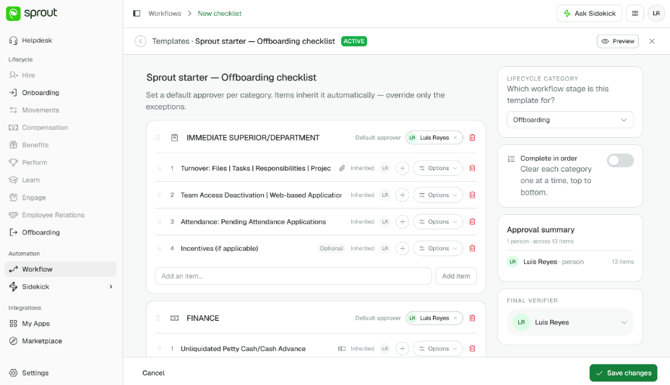Remove Luis Reyes as Finance default approver
Screen dimensions: 670x385
(455, 318)
